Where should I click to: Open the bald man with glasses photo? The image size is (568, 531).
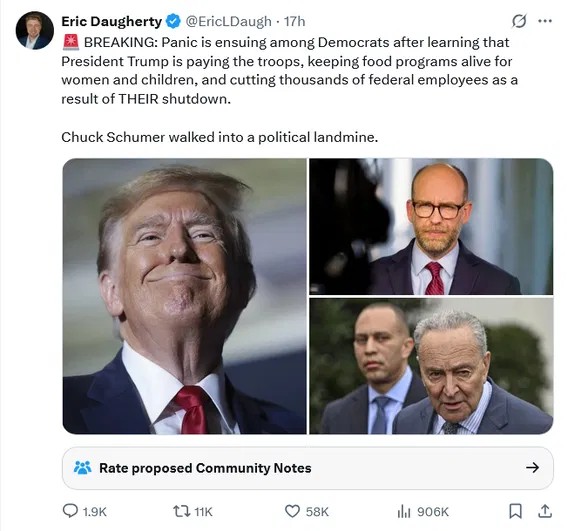431,226
